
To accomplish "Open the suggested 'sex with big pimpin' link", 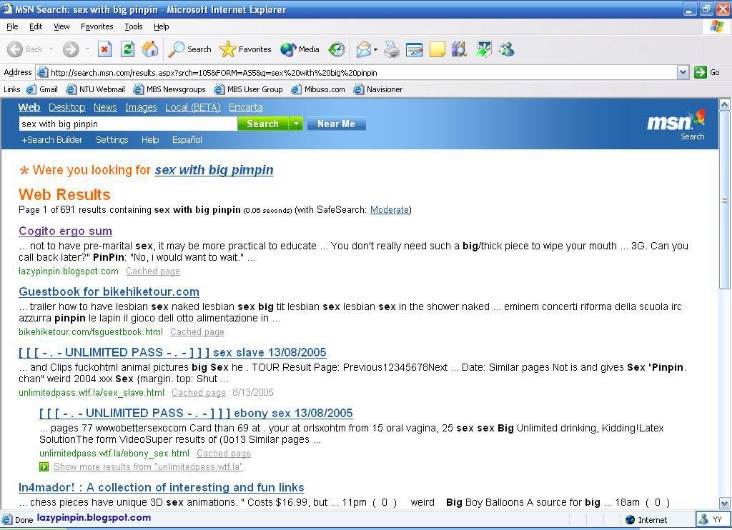I will [214, 170].
